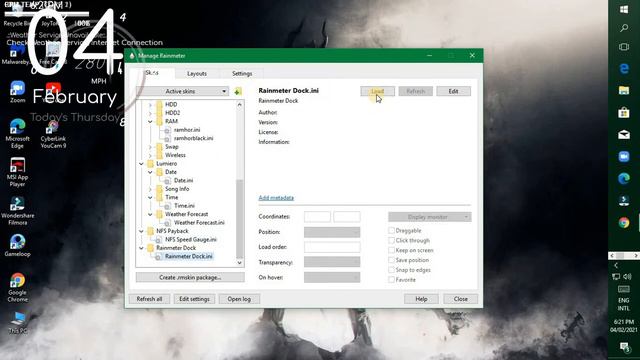
Task: Expand the Song Info folder arrow
Action: 150,189
